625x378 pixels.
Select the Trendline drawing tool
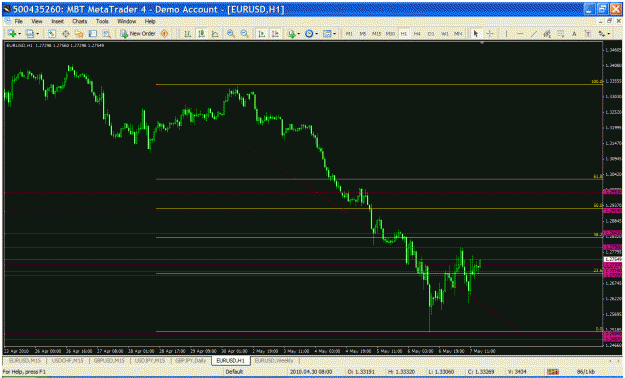(533, 34)
